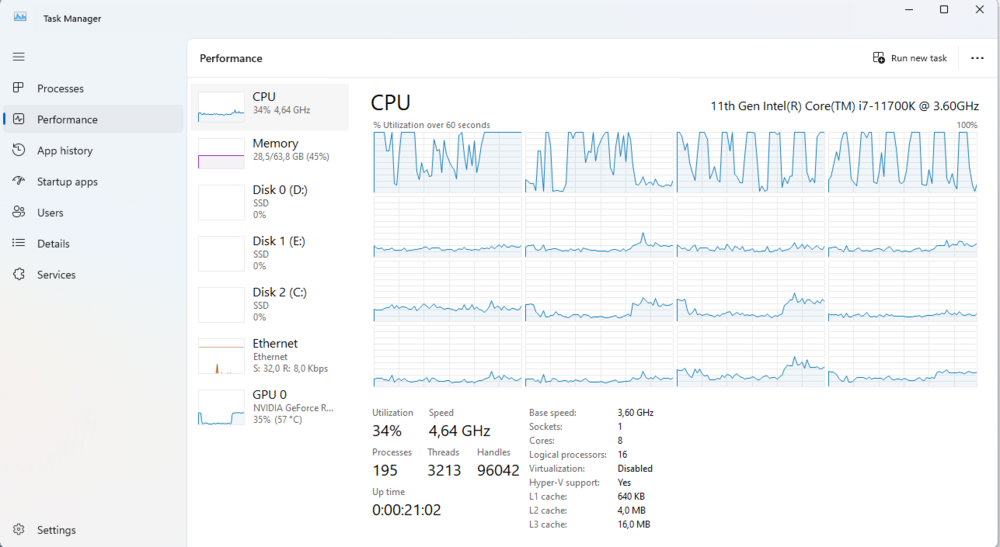Select the CPU item in resource list
The image size is (1000, 547).
click(270, 103)
